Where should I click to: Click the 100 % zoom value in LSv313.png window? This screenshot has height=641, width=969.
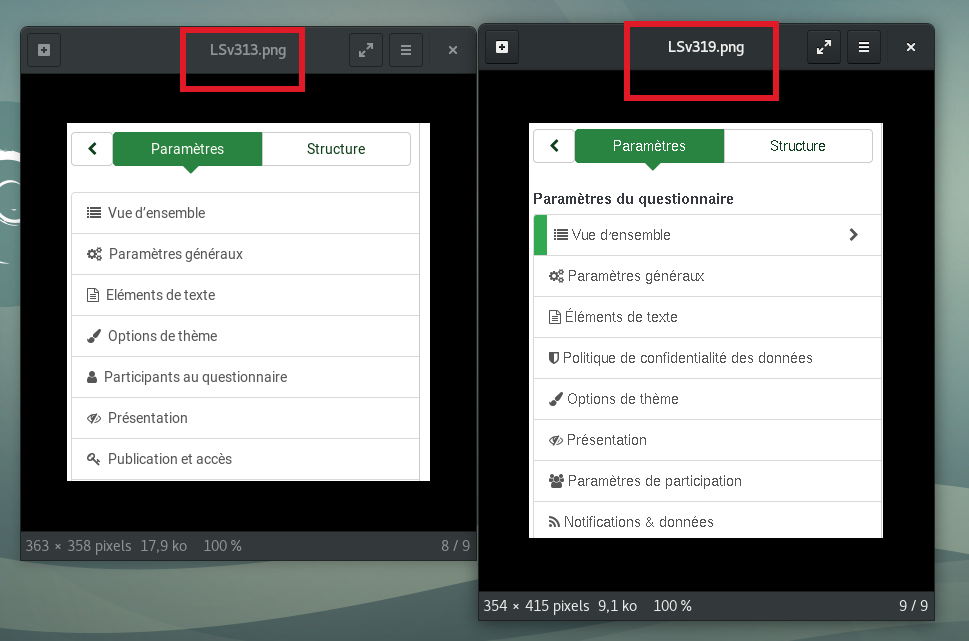pos(222,546)
